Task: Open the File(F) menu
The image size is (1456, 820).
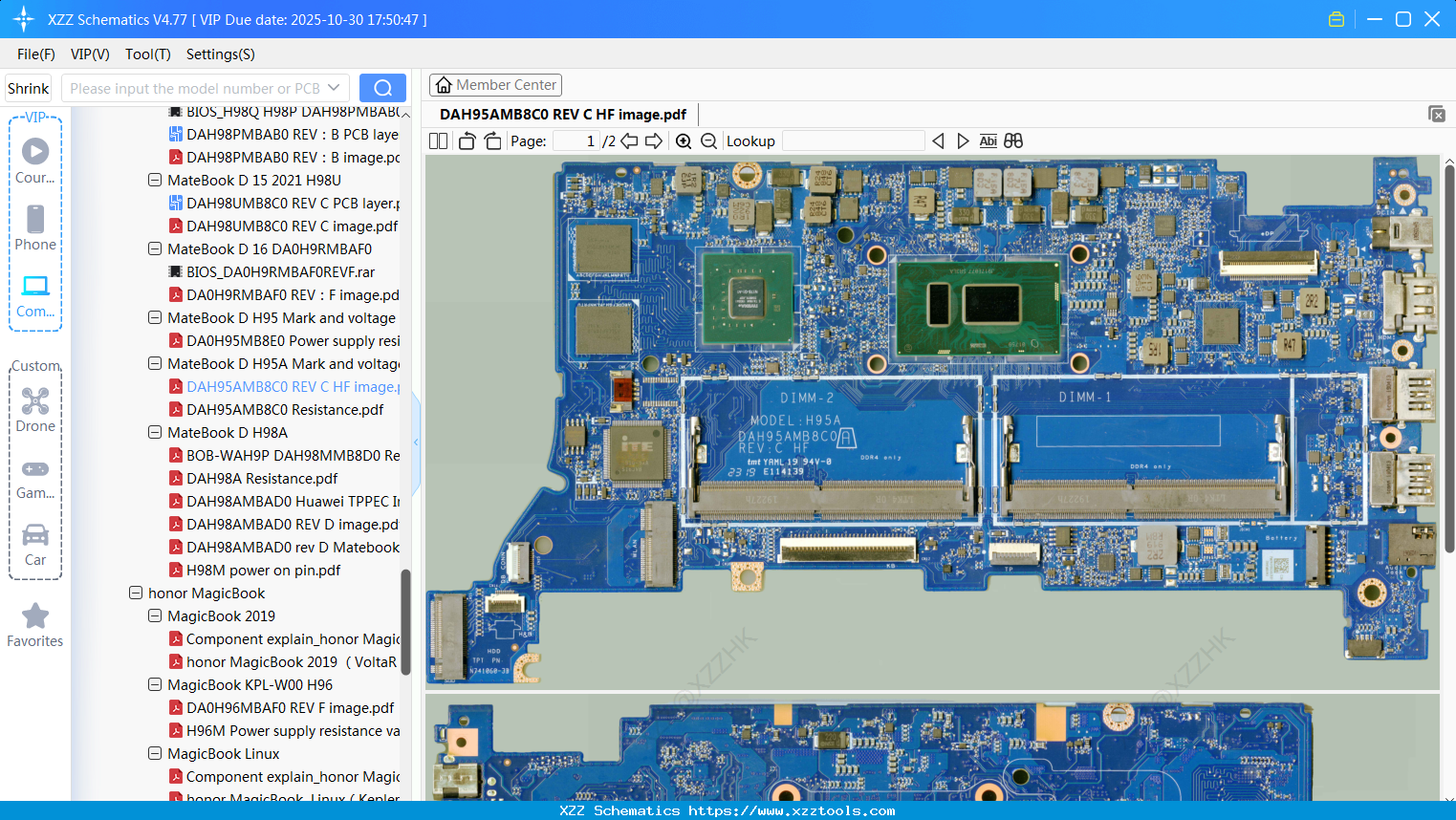Action: (36, 54)
